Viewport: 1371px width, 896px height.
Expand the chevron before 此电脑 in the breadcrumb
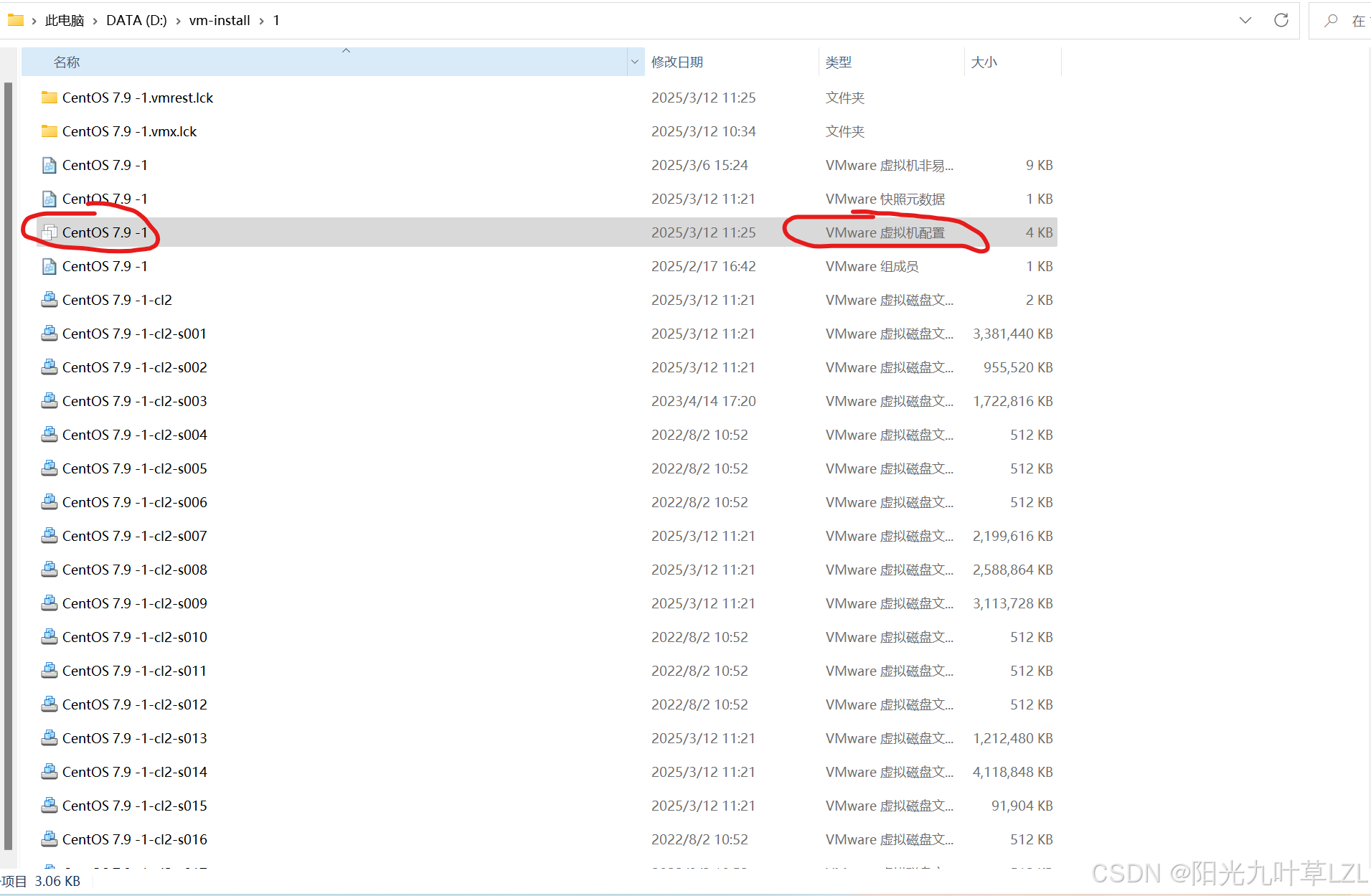[x=34, y=21]
